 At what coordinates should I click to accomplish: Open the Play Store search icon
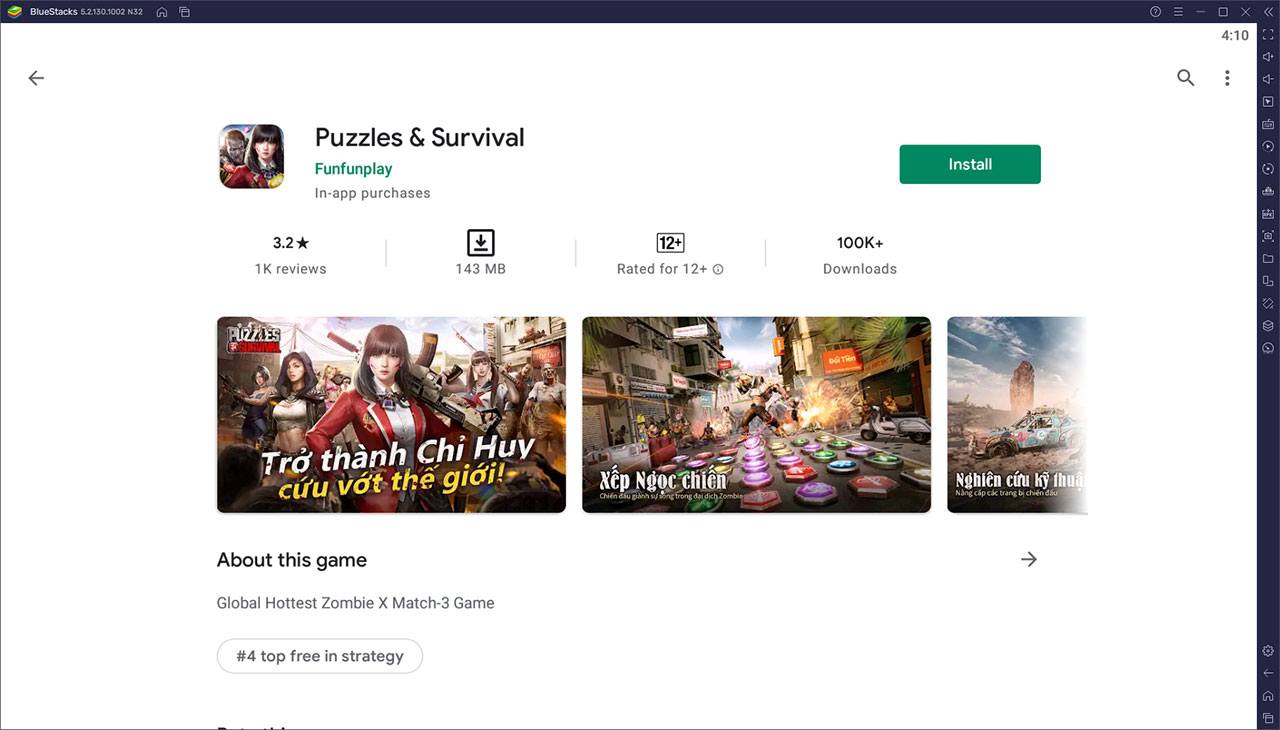pos(1186,78)
